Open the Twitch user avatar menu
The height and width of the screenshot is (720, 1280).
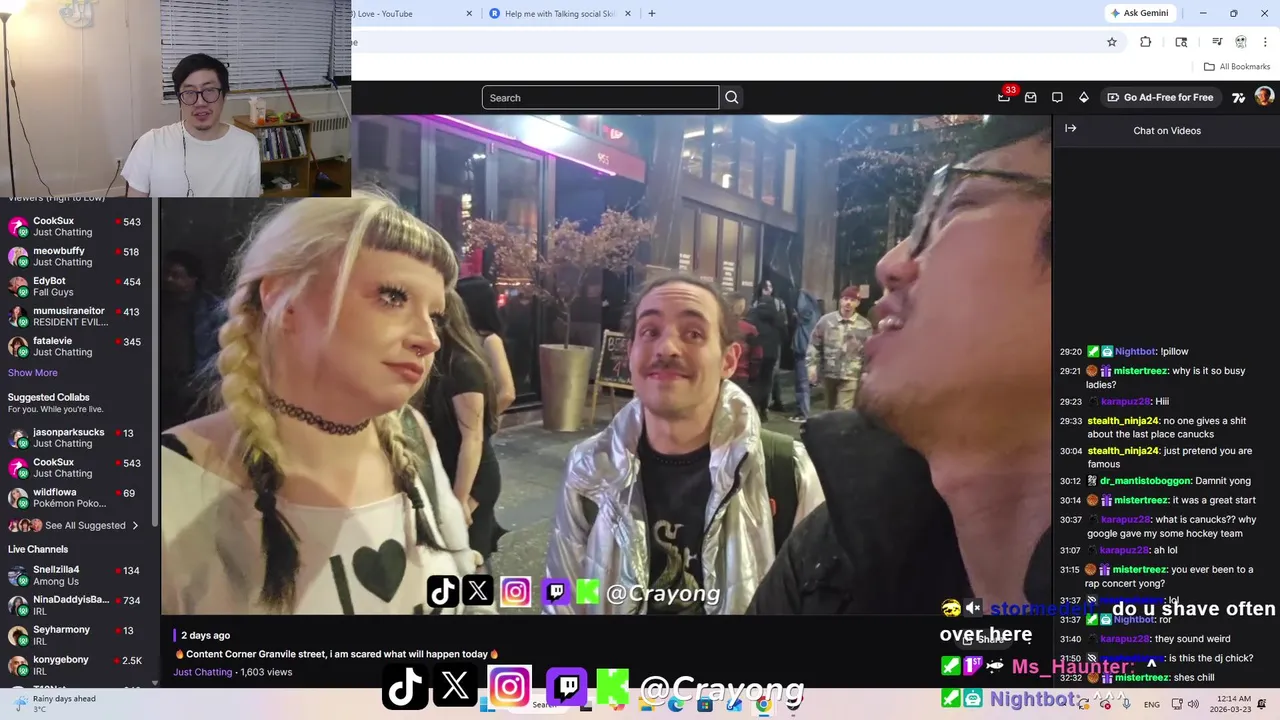pos(1264,96)
